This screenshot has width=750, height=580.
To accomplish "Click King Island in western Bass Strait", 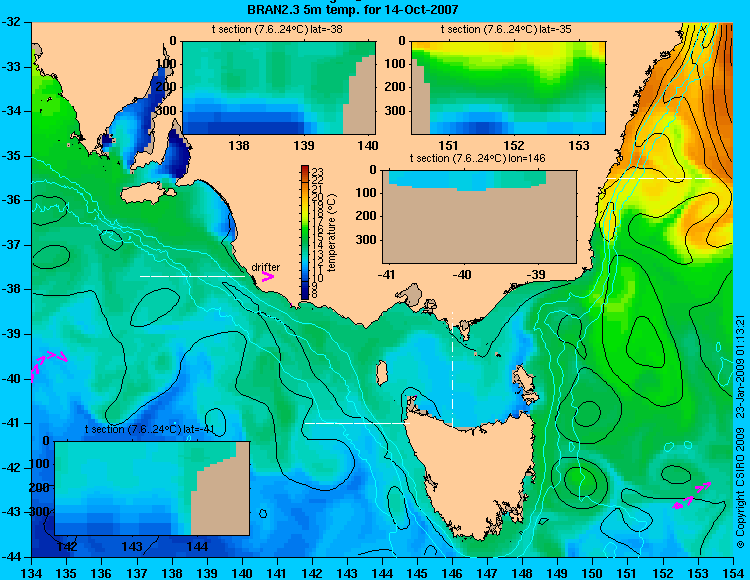I will (382, 373).
